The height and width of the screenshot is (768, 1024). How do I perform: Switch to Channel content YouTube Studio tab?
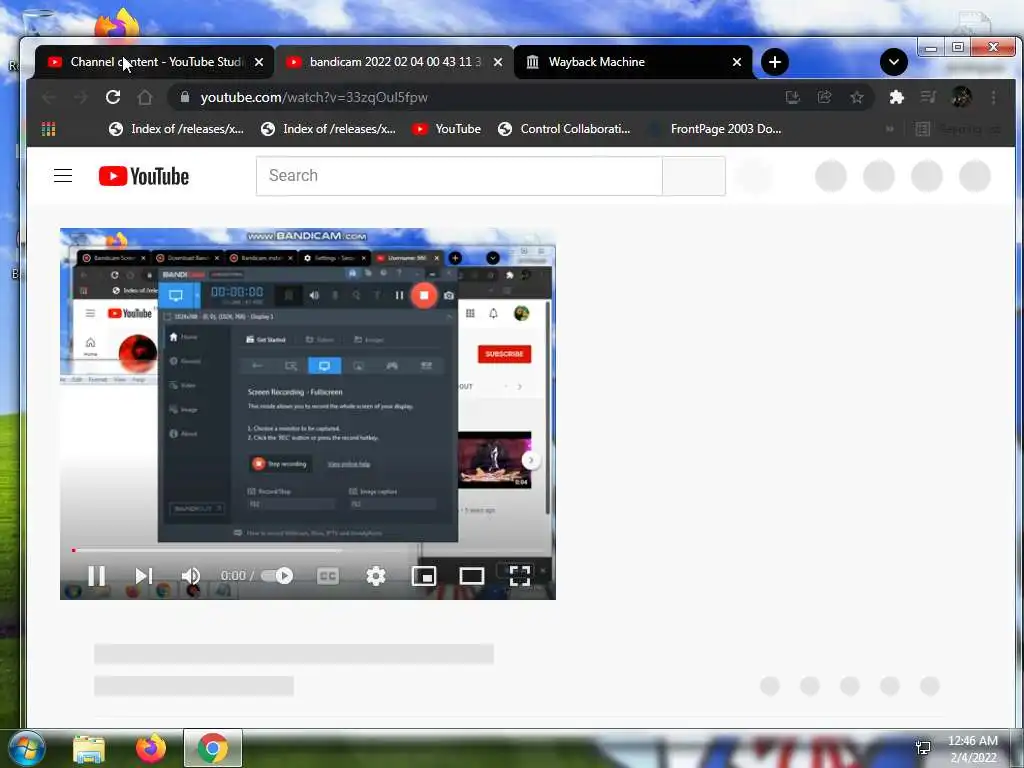point(153,62)
